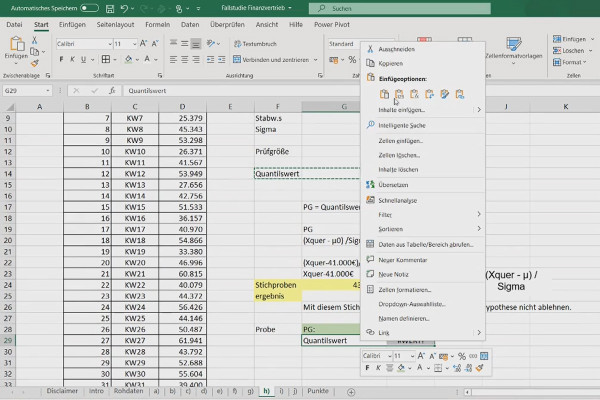
Task: Toggle italic K button in ribbon
Action: (x=72, y=59)
